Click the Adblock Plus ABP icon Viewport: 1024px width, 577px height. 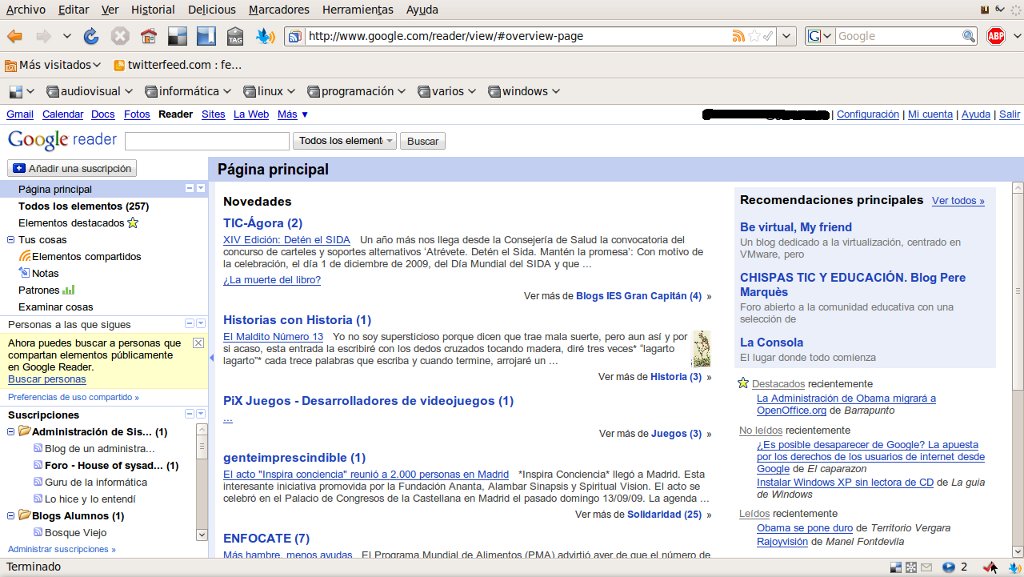tap(996, 36)
